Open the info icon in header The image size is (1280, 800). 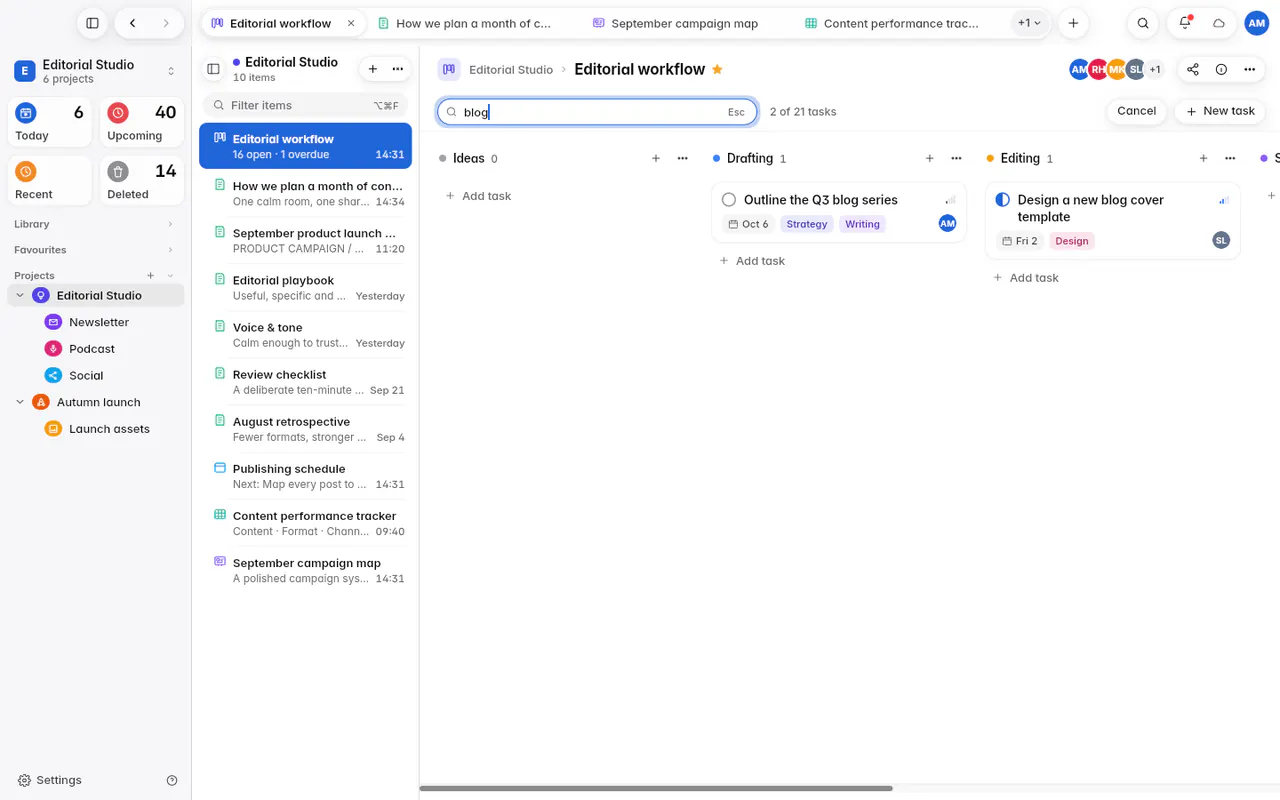click(x=1221, y=69)
